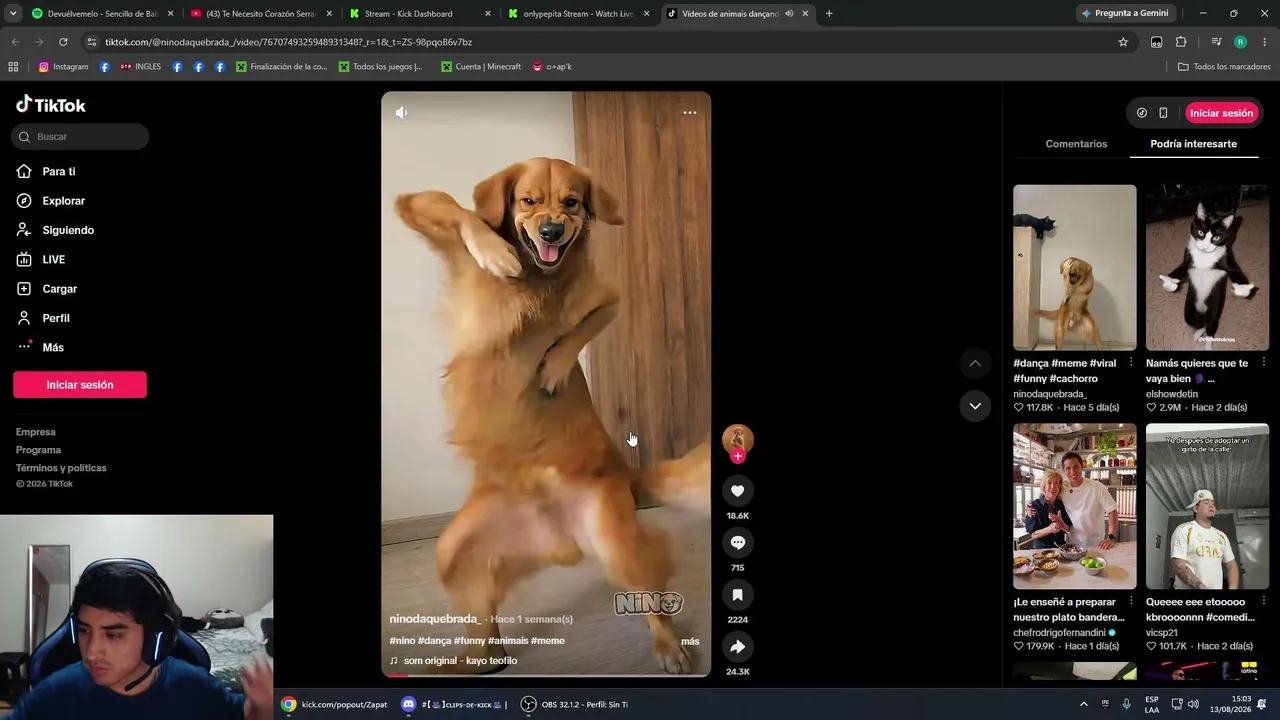This screenshot has width=1280, height=720.
Task: Switch to the Podría interesarte tab
Action: [x=1193, y=144]
